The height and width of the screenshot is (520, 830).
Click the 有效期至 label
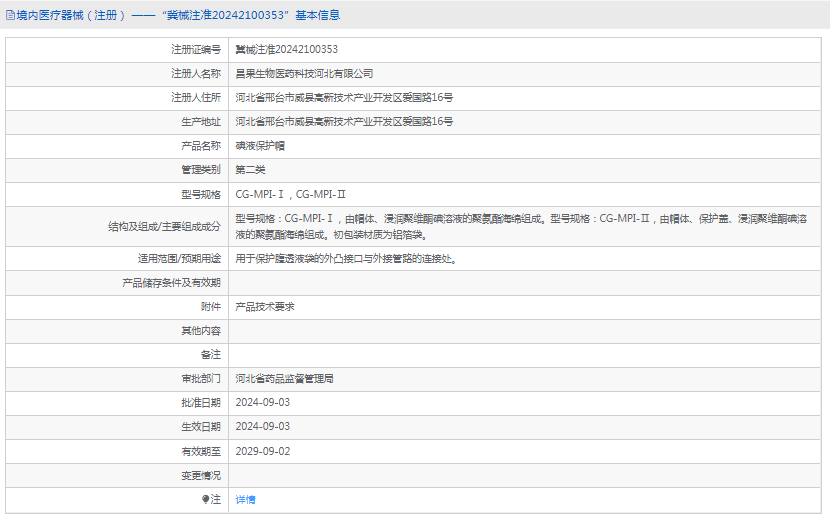[201, 451]
